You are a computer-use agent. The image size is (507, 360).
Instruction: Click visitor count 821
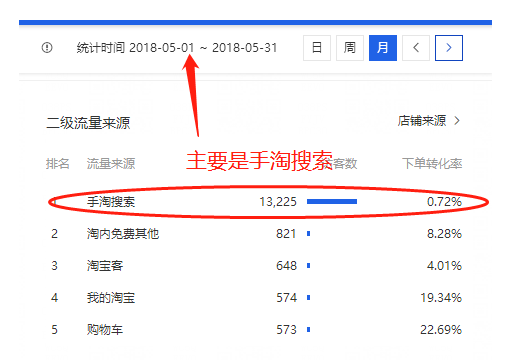(x=286, y=234)
